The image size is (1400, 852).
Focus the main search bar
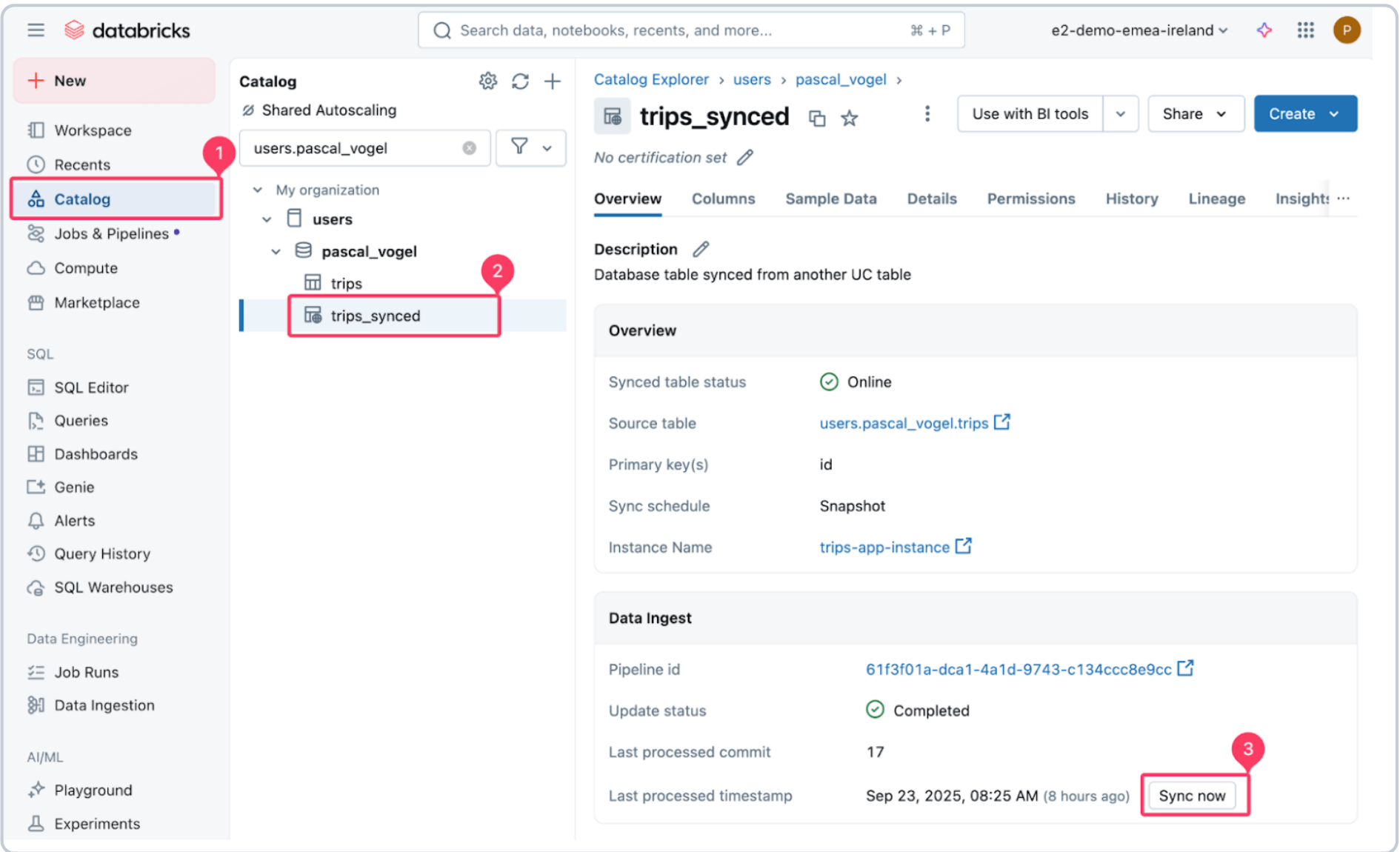[x=691, y=30]
